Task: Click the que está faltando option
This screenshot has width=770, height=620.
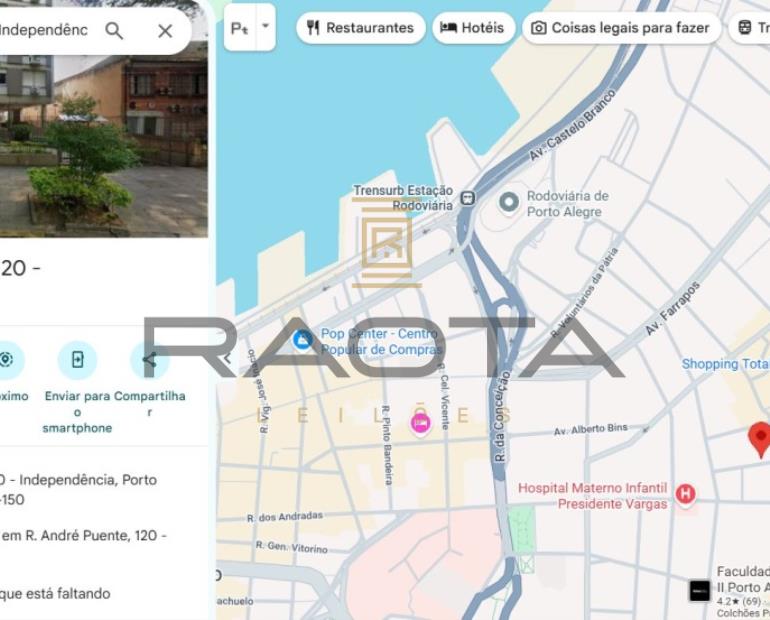Action: point(55,594)
